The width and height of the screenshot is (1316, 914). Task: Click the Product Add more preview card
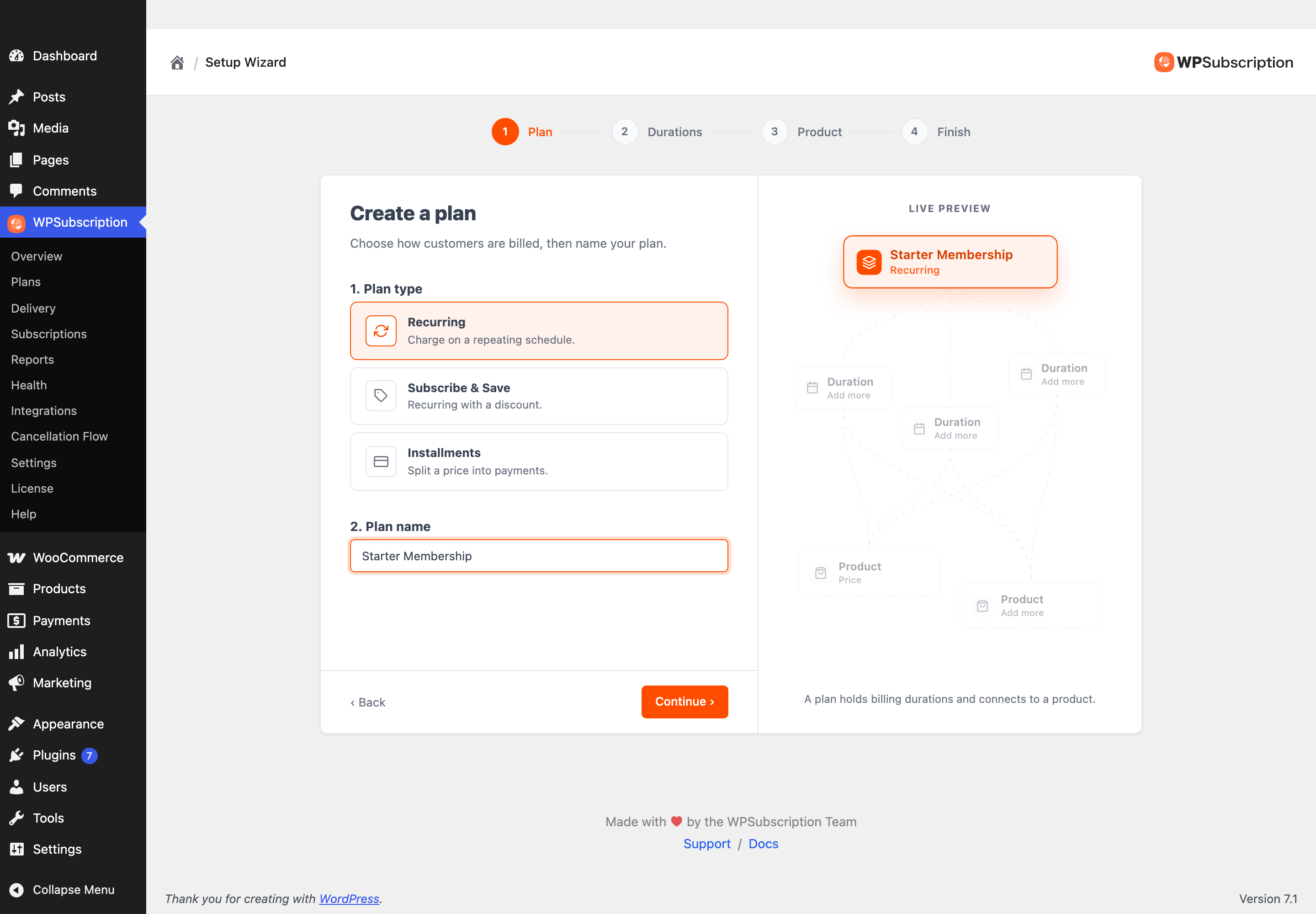[x=1031, y=606]
